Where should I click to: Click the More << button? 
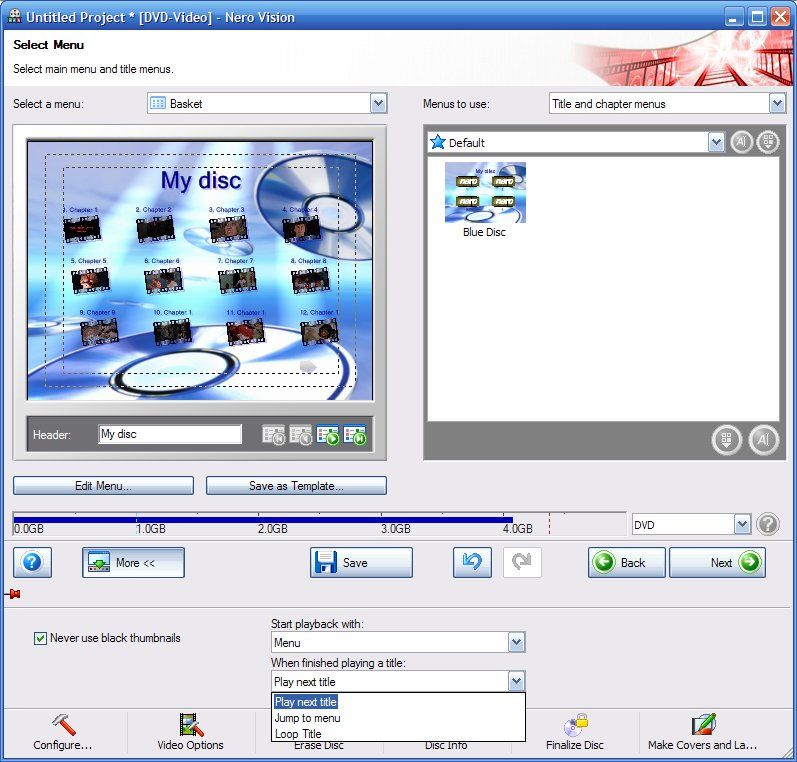click(133, 562)
